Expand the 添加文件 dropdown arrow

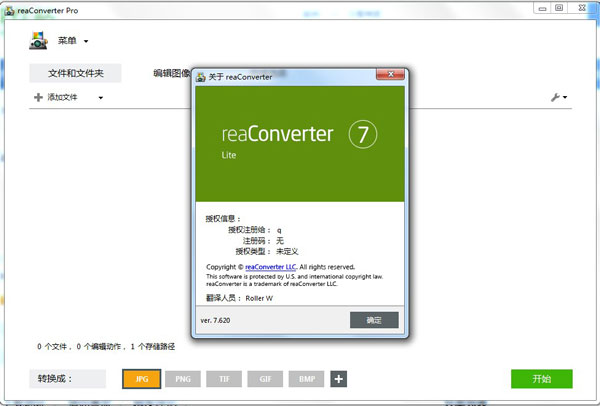[101, 98]
